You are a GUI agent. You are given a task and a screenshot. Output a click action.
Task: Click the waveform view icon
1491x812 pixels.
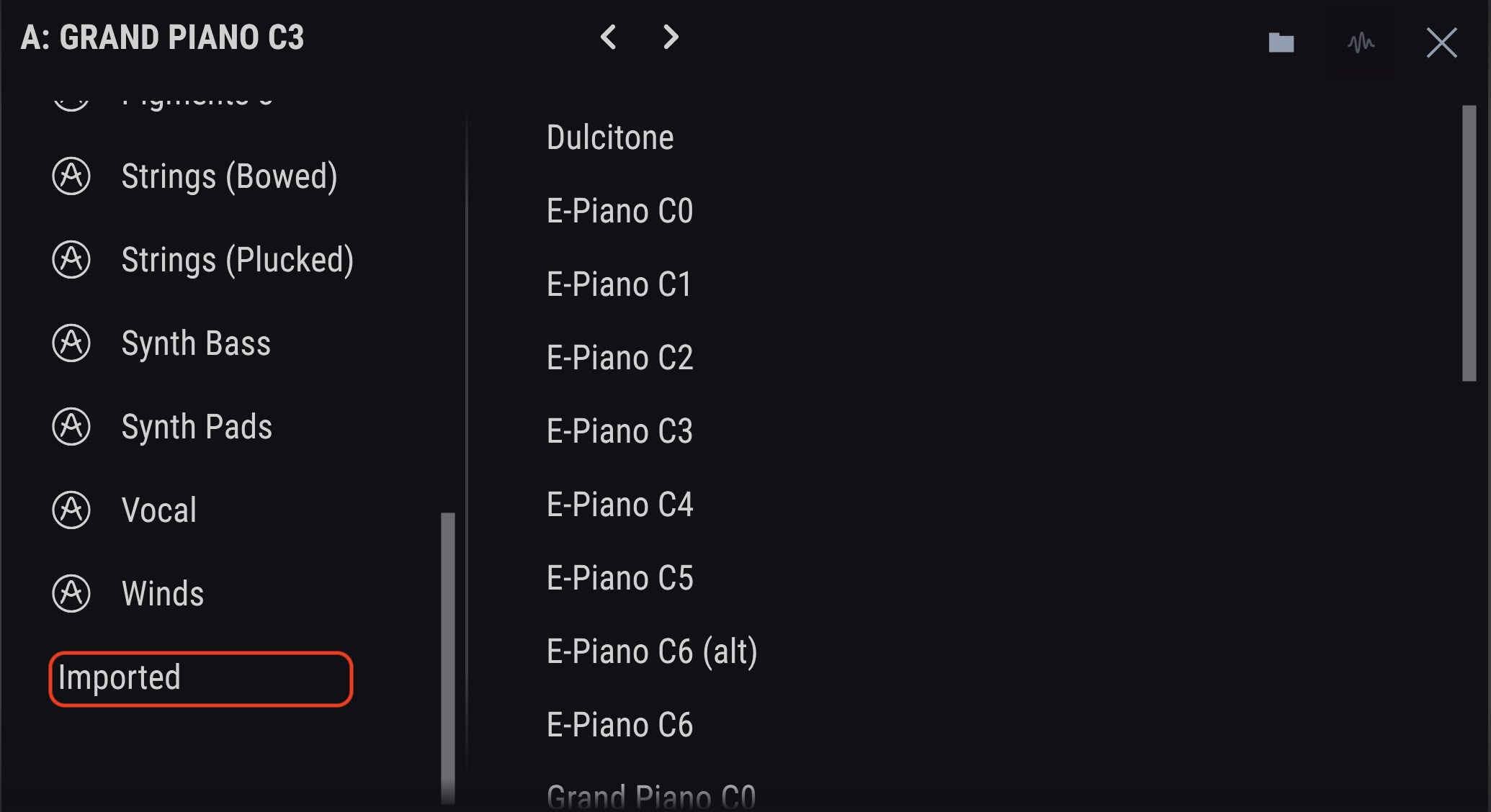[1361, 42]
